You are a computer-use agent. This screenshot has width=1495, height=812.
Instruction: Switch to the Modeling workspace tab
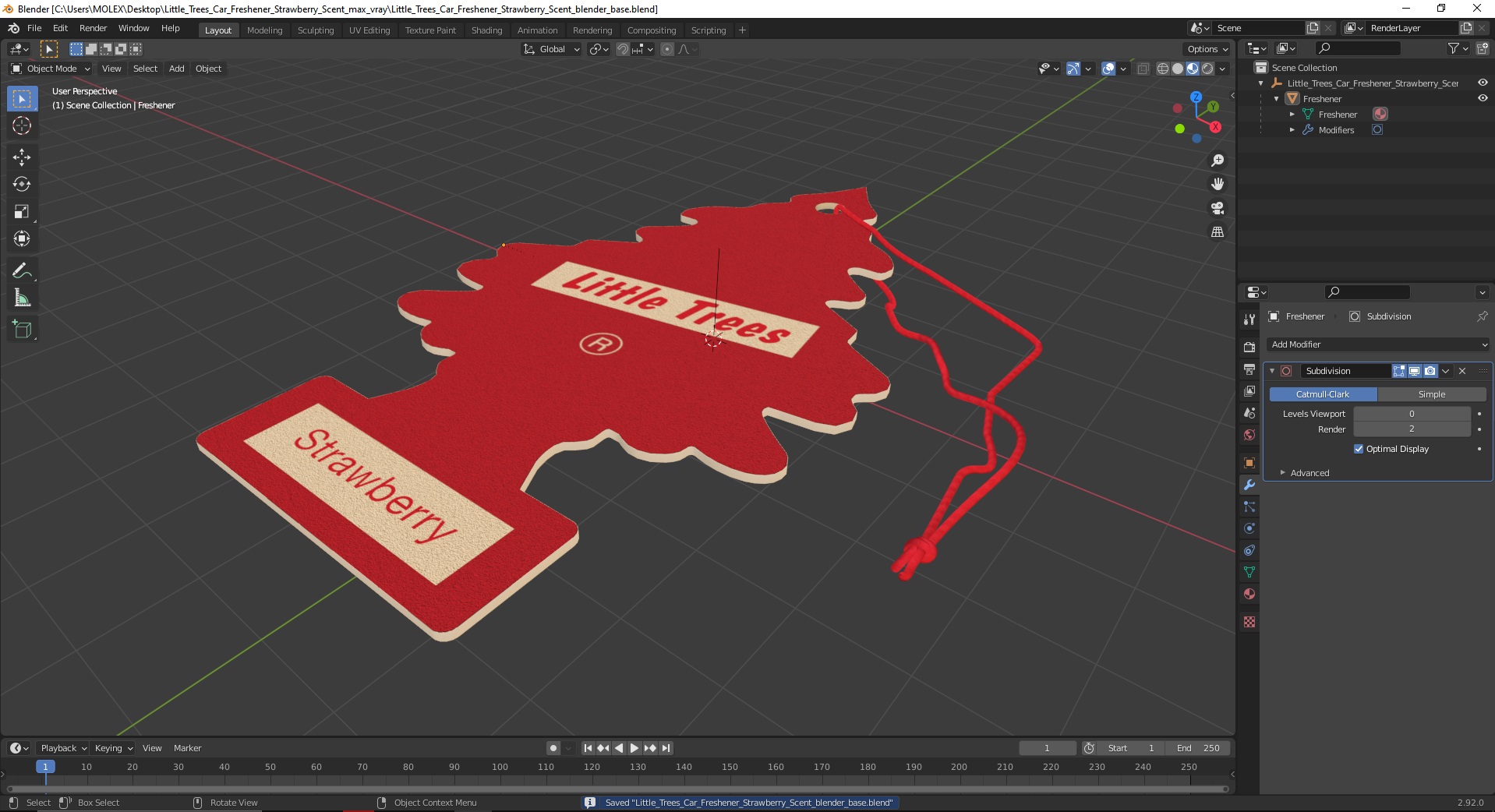(264, 30)
